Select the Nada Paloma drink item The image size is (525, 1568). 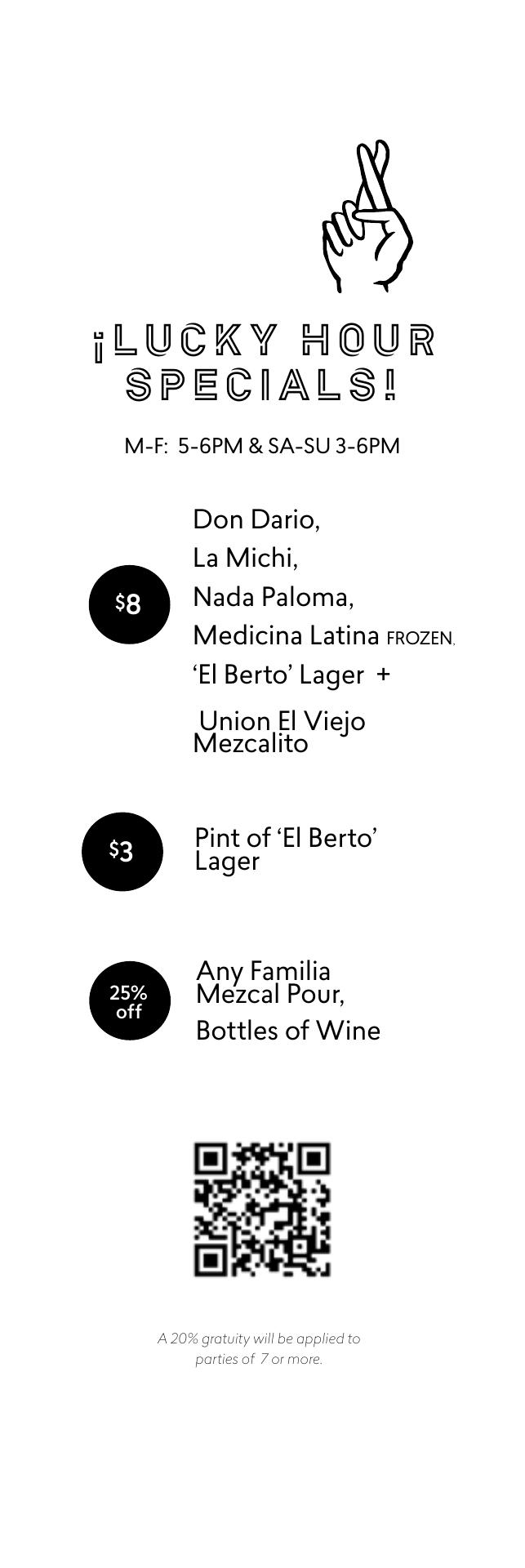tap(274, 597)
